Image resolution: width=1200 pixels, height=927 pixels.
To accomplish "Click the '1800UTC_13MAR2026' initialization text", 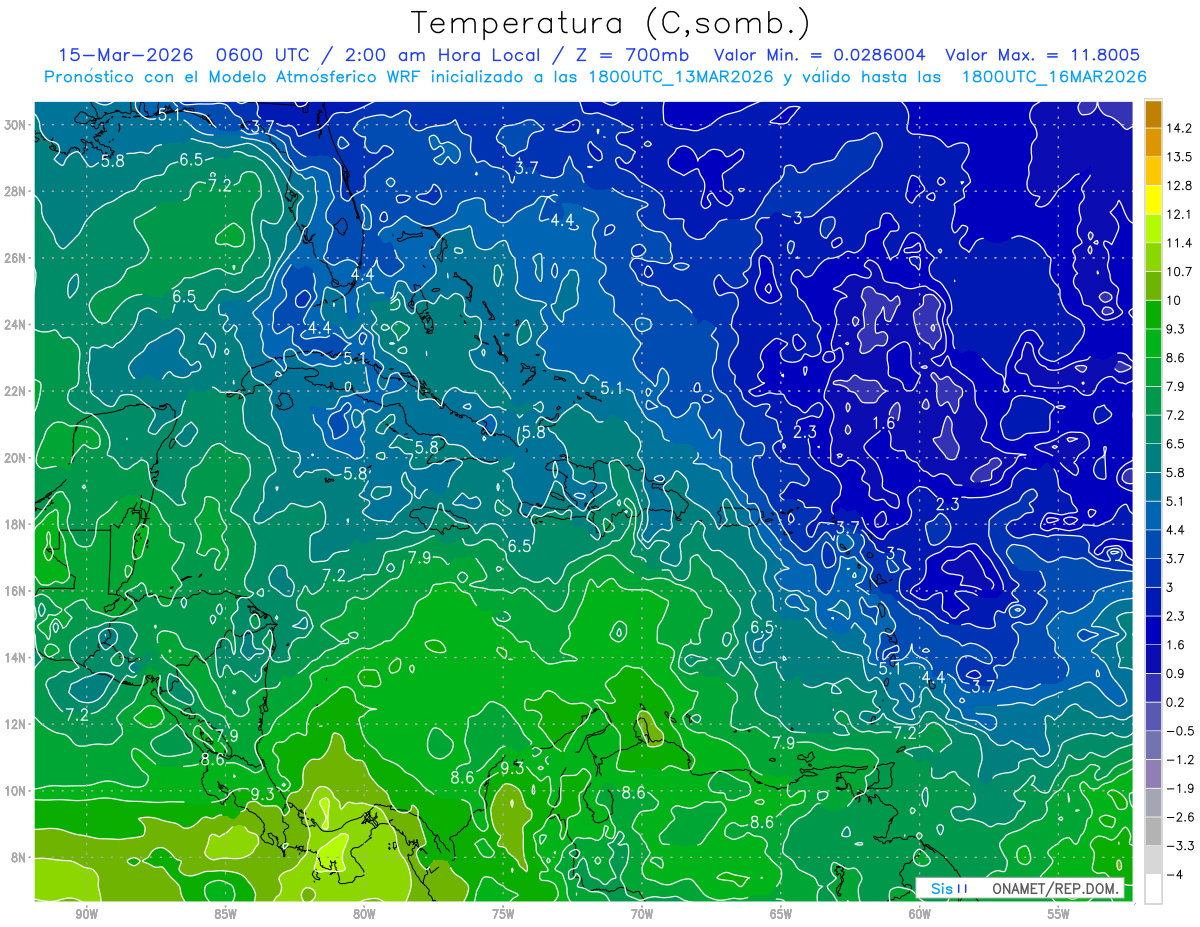I will [680, 76].
